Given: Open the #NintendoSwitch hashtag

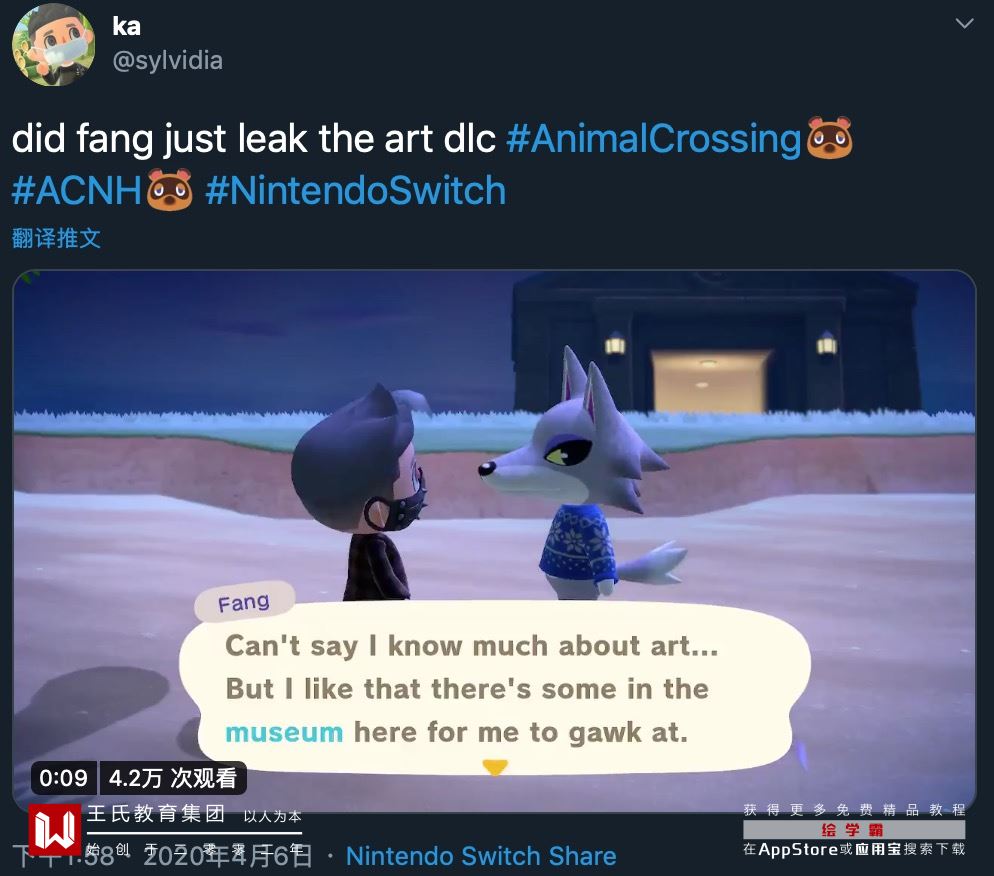Looking at the screenshot, I should (356, 190).
